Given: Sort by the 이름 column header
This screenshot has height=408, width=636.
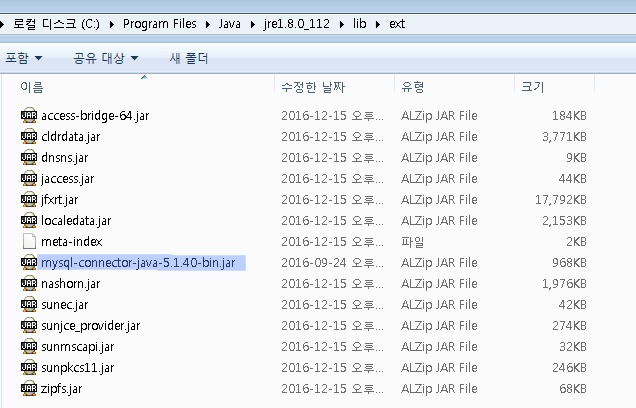Looking at the screenshot, I should click(x=138, y=87).
